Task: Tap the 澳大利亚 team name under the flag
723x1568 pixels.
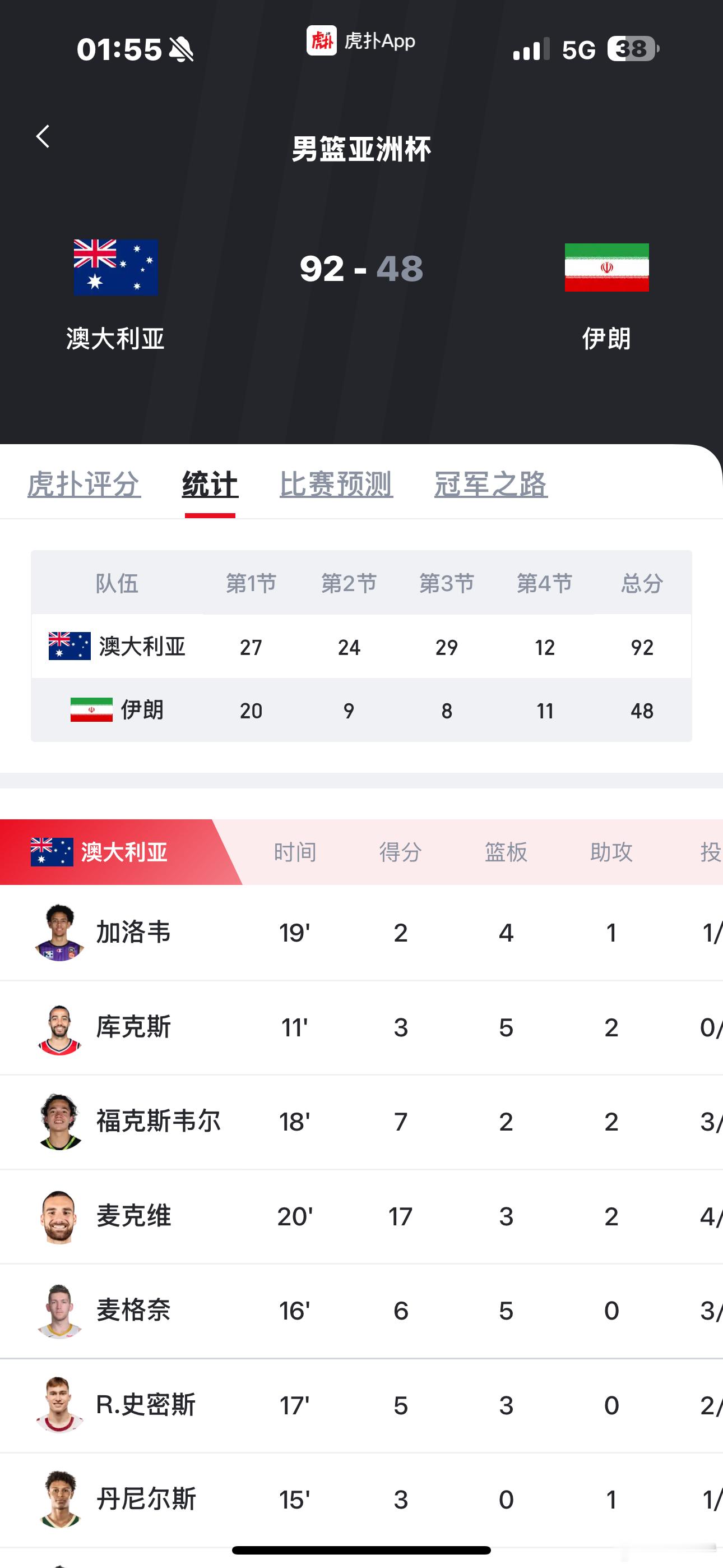Action: pos(115,338)
